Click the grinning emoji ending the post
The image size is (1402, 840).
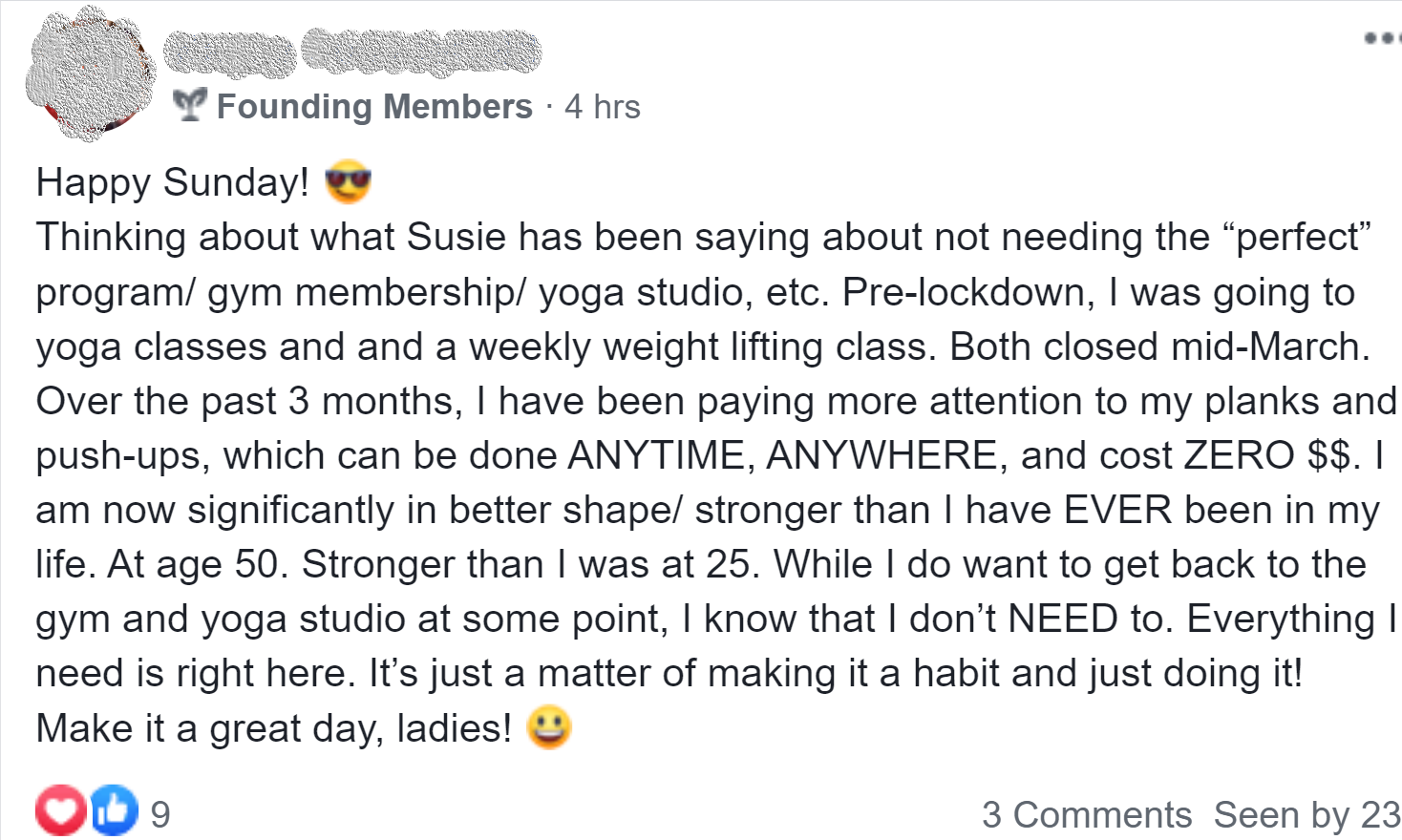click(x=549, y=727)
